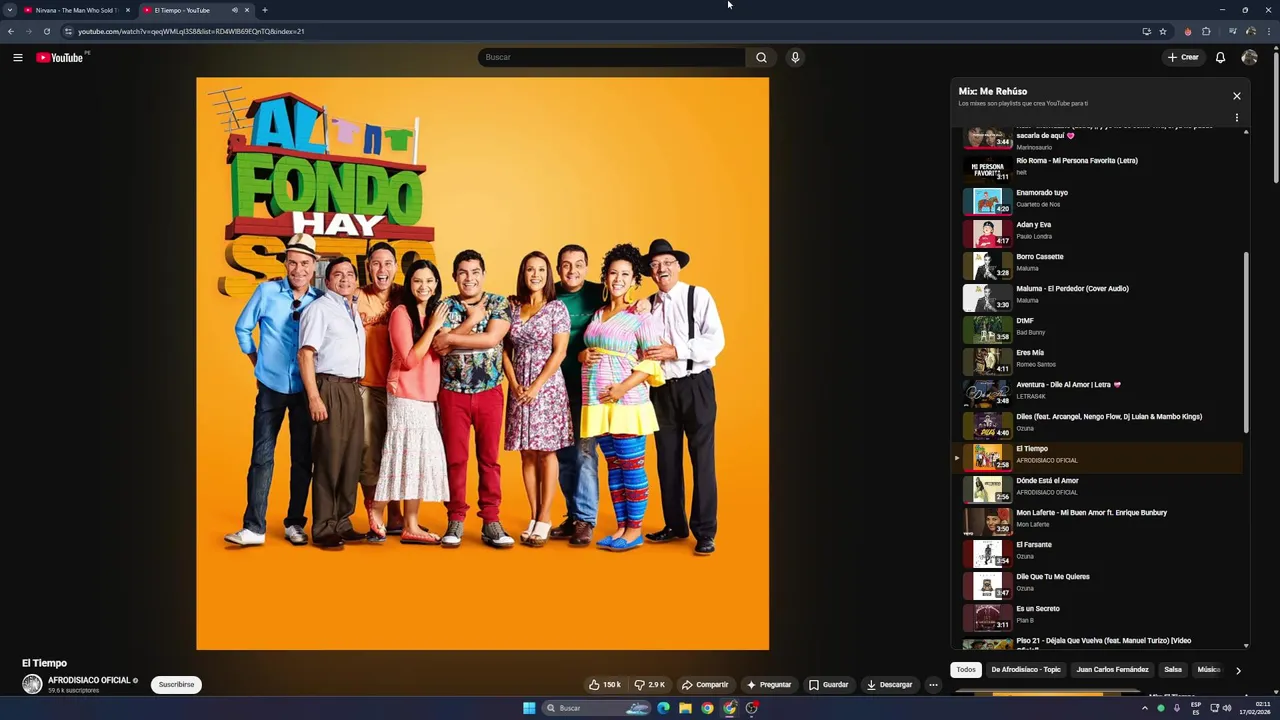
Task: Play Borro Cassette by Maluma
Action: coord(1100,264)
